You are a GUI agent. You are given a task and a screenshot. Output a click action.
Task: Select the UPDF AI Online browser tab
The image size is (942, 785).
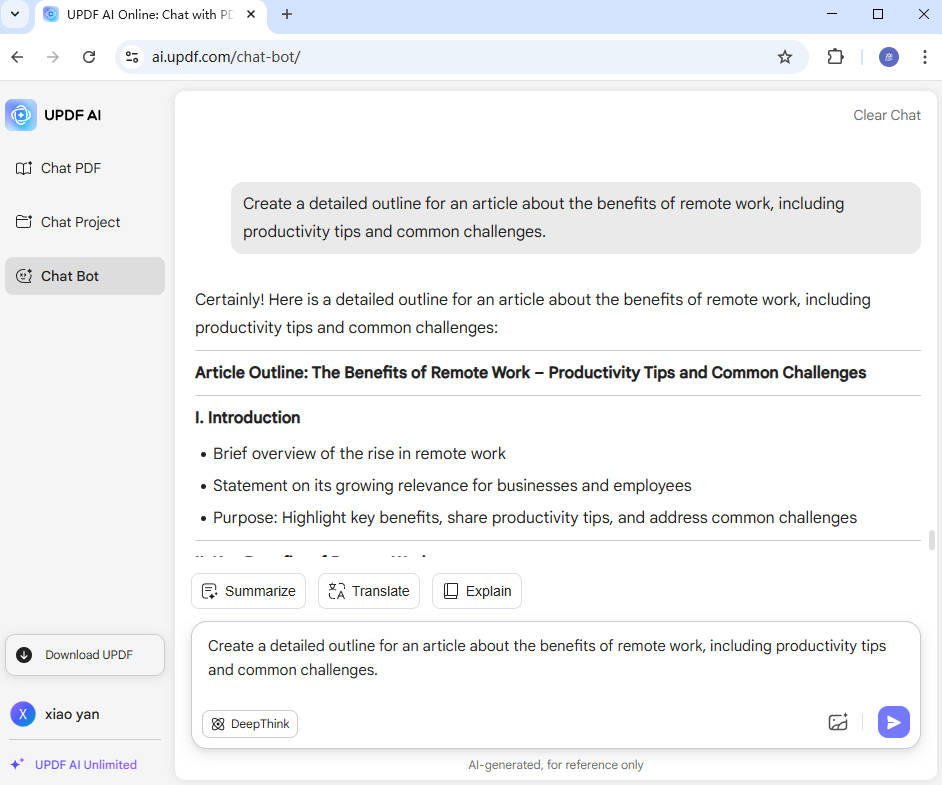pyautogui.click(x=151, y=14)
